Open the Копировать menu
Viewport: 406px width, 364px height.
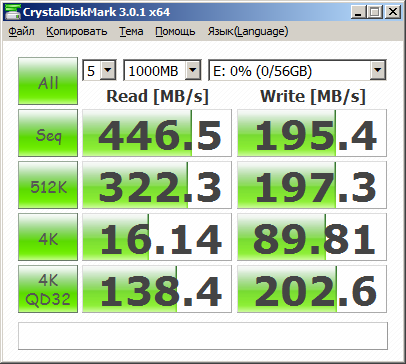tap(77, 31)
